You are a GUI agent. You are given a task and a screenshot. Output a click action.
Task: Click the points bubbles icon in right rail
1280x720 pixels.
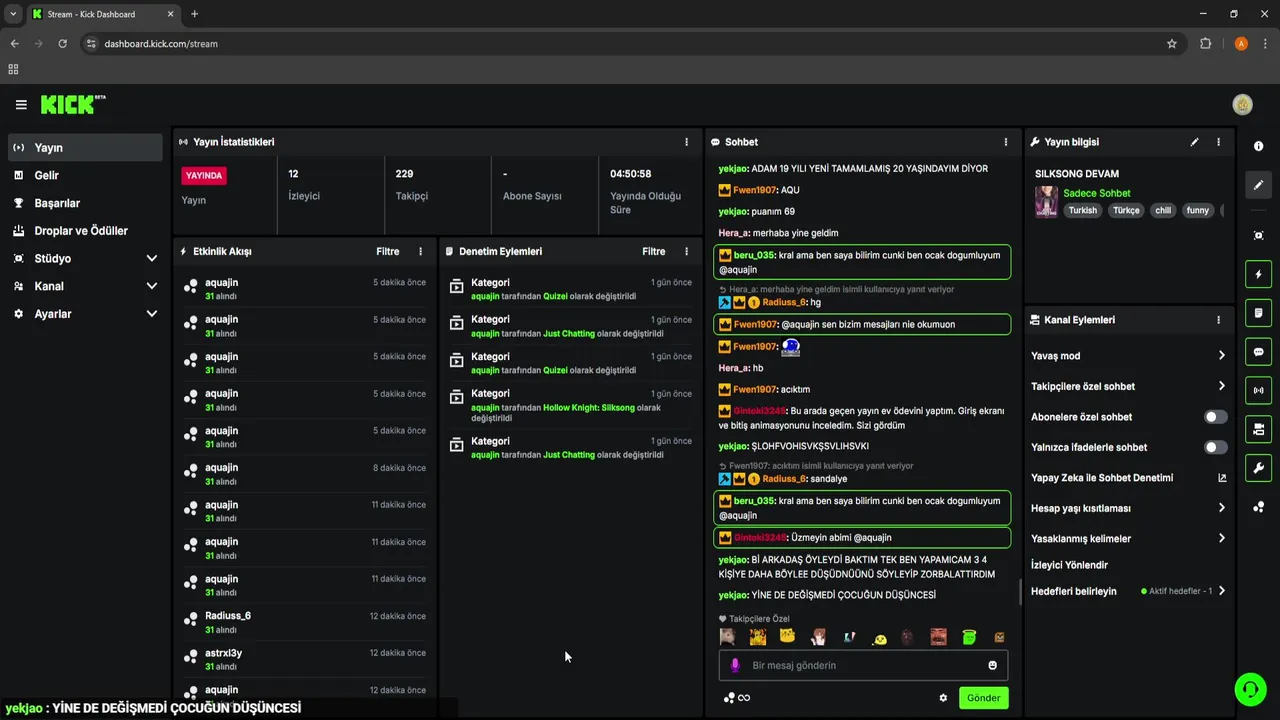pyautogui.click(x=1258, y=507)
